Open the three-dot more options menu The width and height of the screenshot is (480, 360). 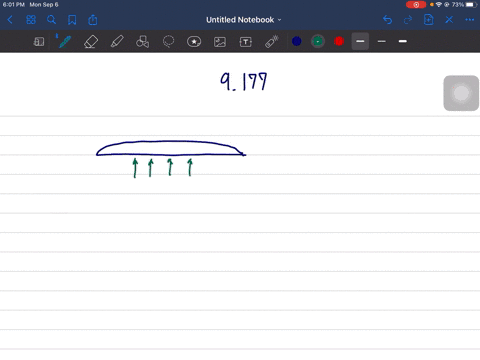coord(470,20)
